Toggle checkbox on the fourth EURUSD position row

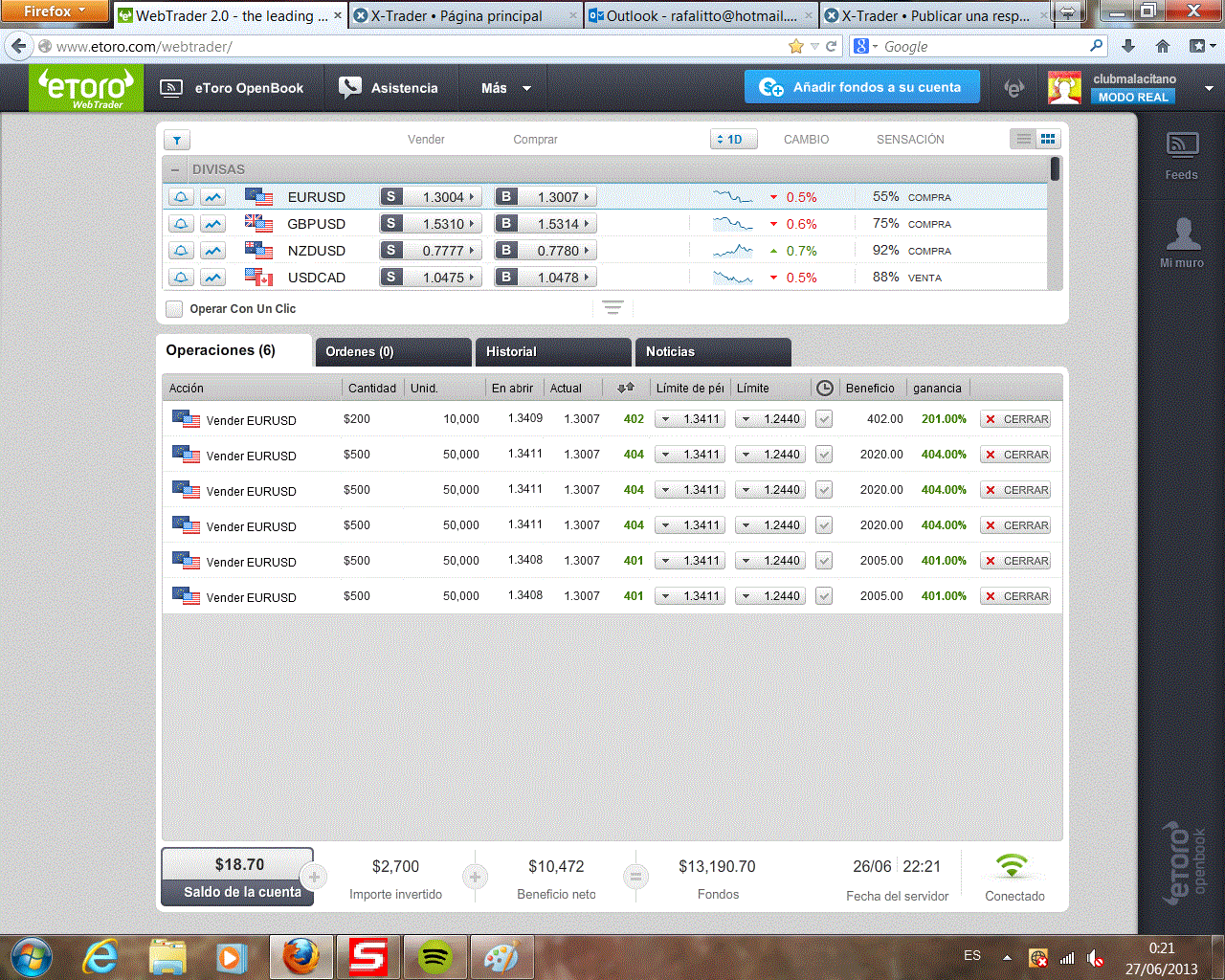coord(823,525)
